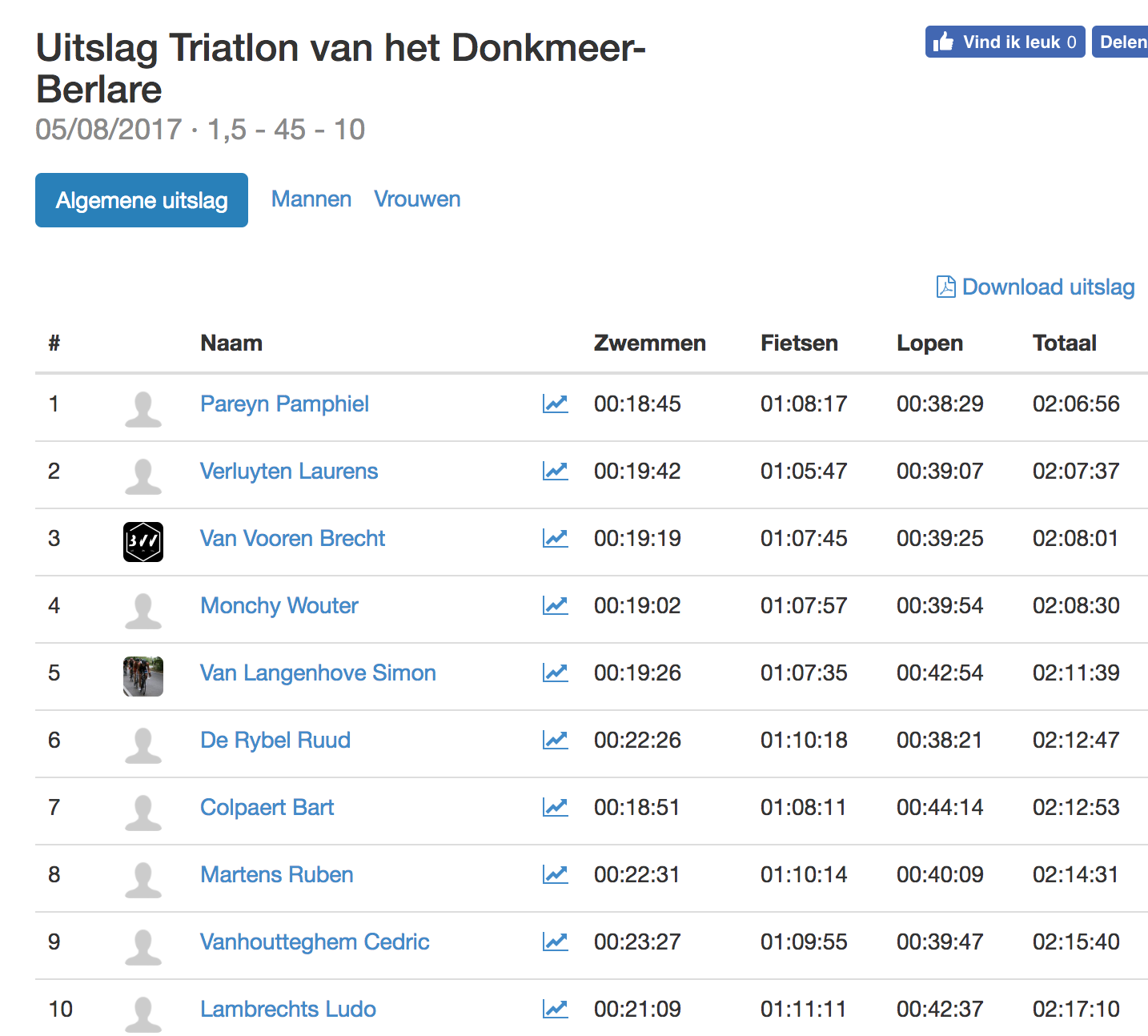Open the chart icon for De Rybel Ruud
The height and width of the screenshot is (1036, 1148).
tap(556, 740)
